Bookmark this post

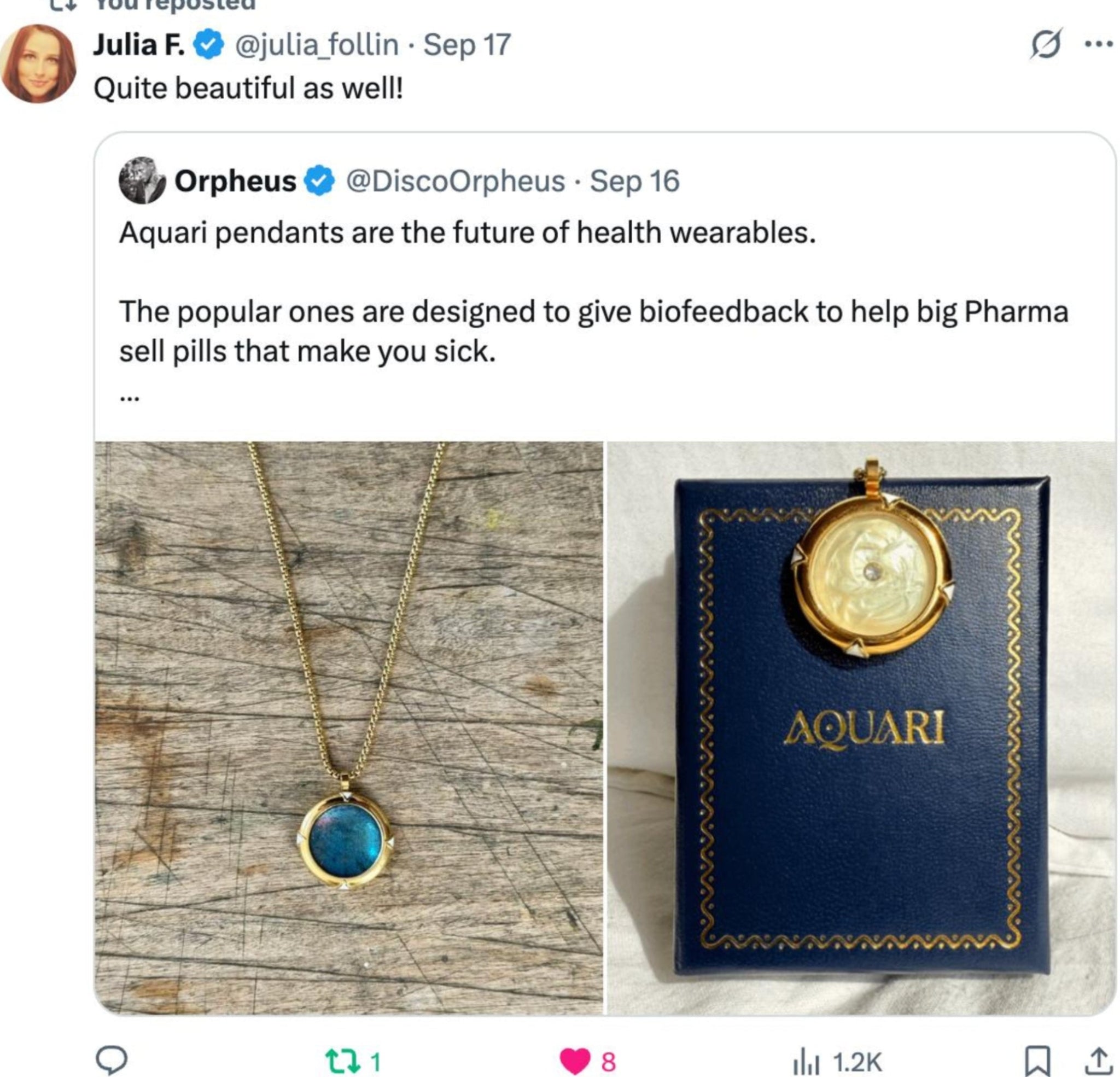click(x=1036, y=1061)
